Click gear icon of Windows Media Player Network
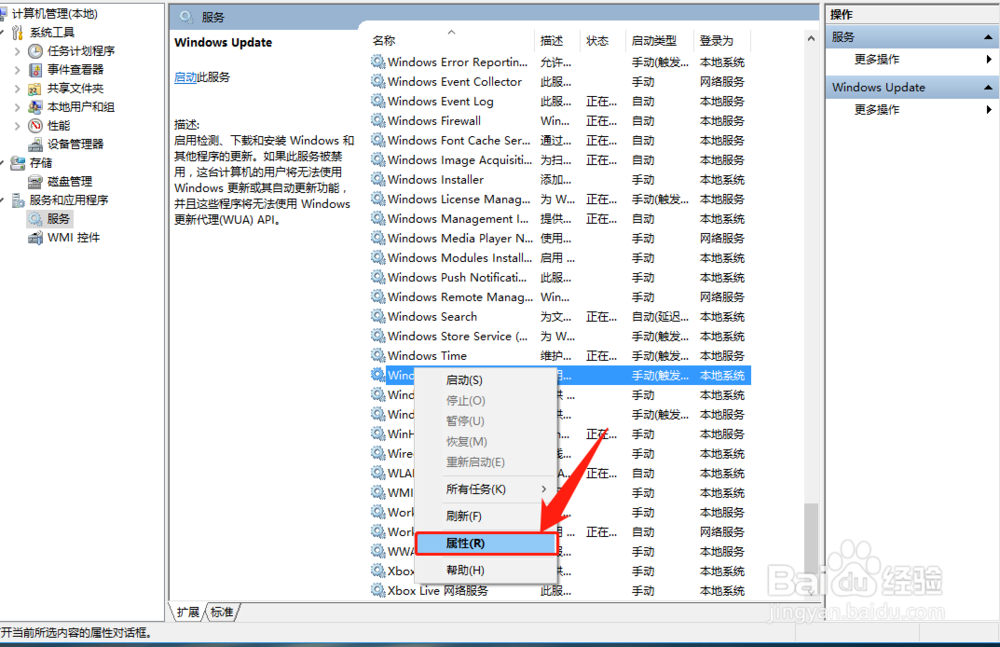The height and width of the screenshot is (647, 1000). 378,237
